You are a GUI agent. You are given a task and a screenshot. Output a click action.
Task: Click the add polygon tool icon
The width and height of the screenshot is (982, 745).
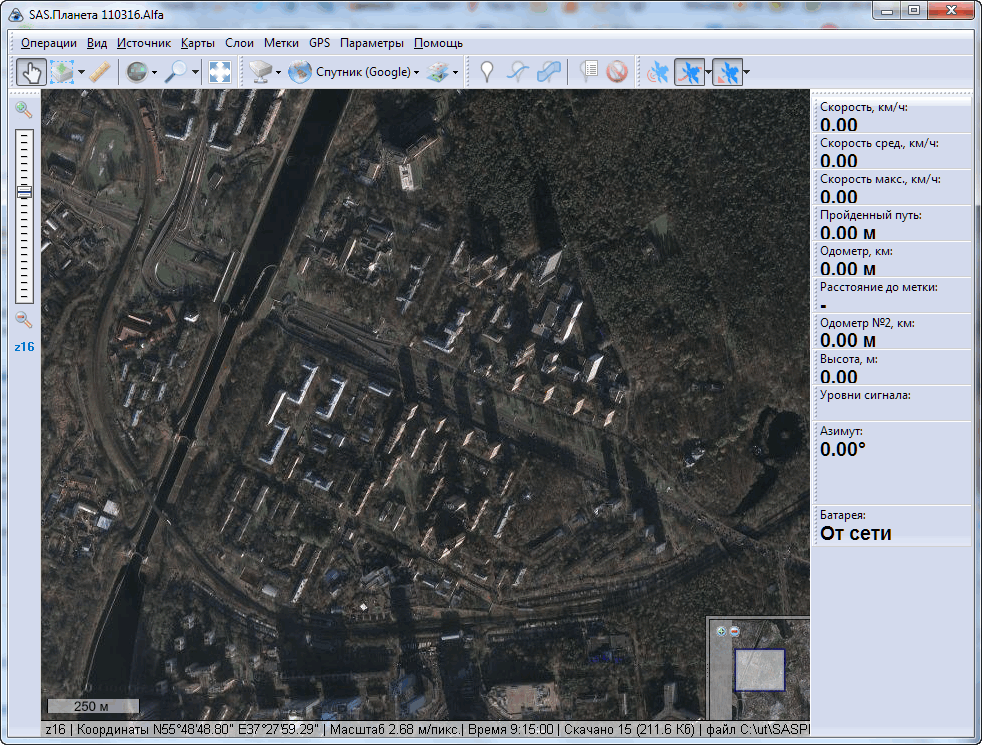[x=548, y=72]
